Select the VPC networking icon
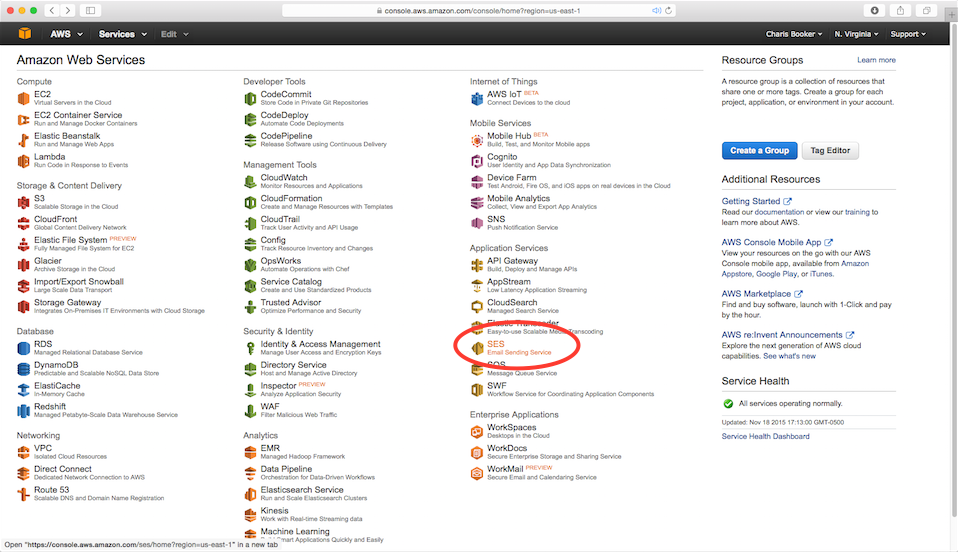Viewport: 958px width, 552px height. coord(23,452)
